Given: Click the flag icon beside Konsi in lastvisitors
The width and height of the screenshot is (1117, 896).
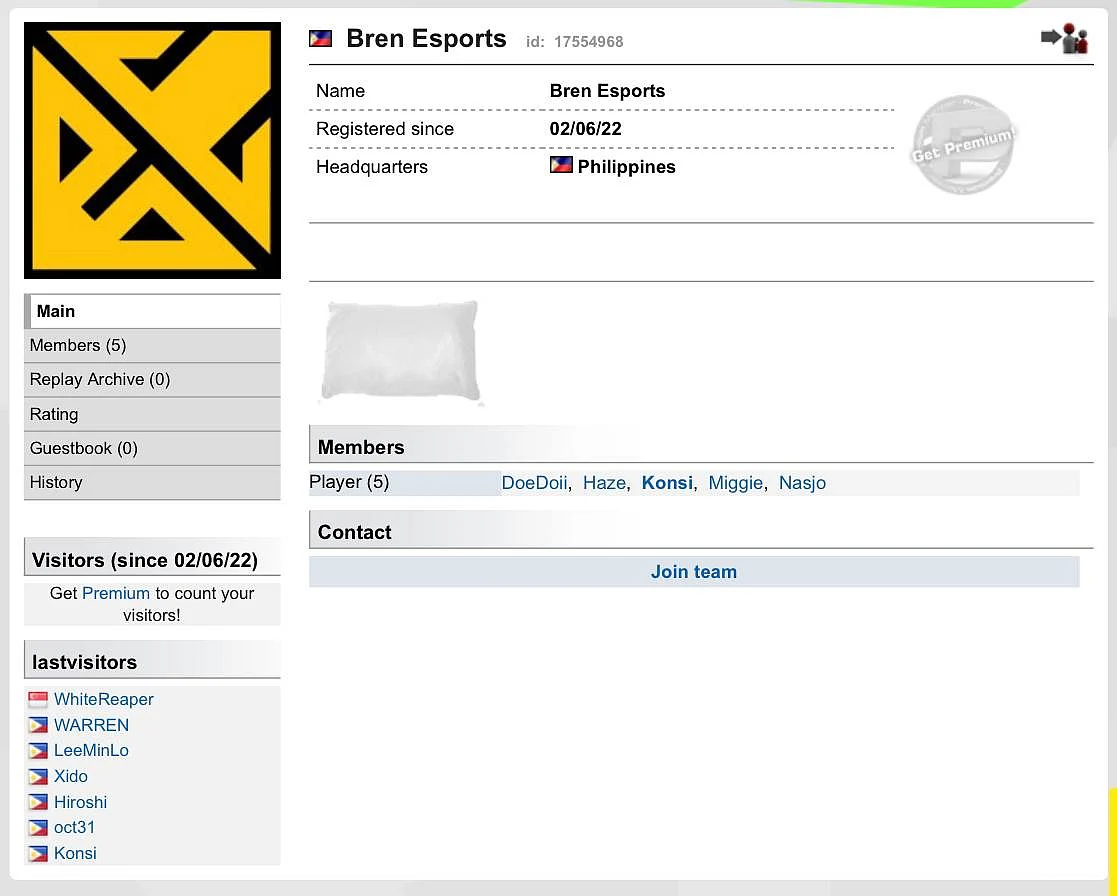Looking at the screenshot, I should point(38,853).
